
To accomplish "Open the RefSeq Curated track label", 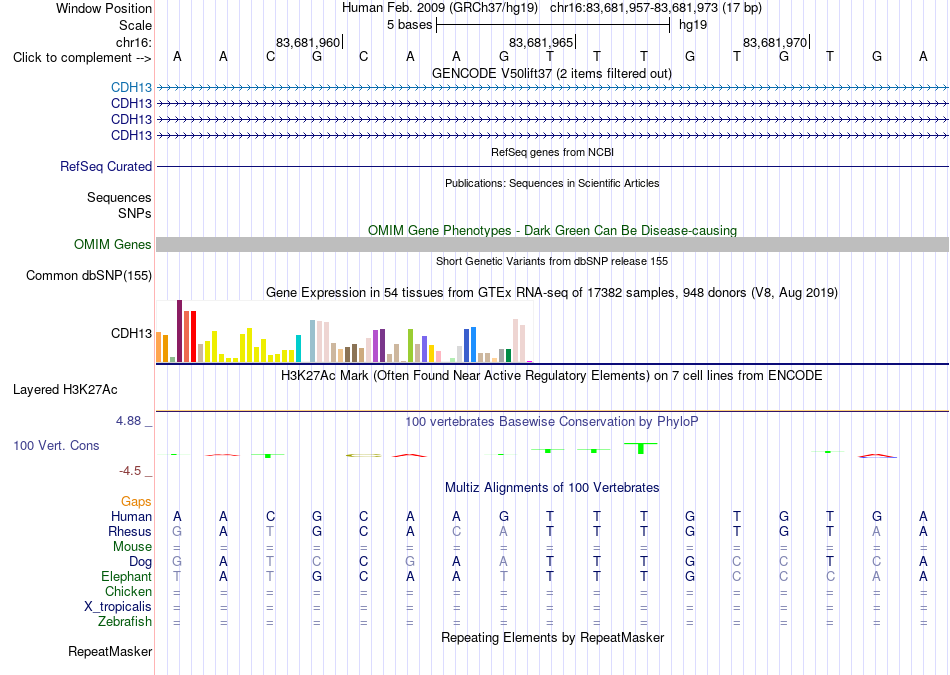I will tap(105, 166).
